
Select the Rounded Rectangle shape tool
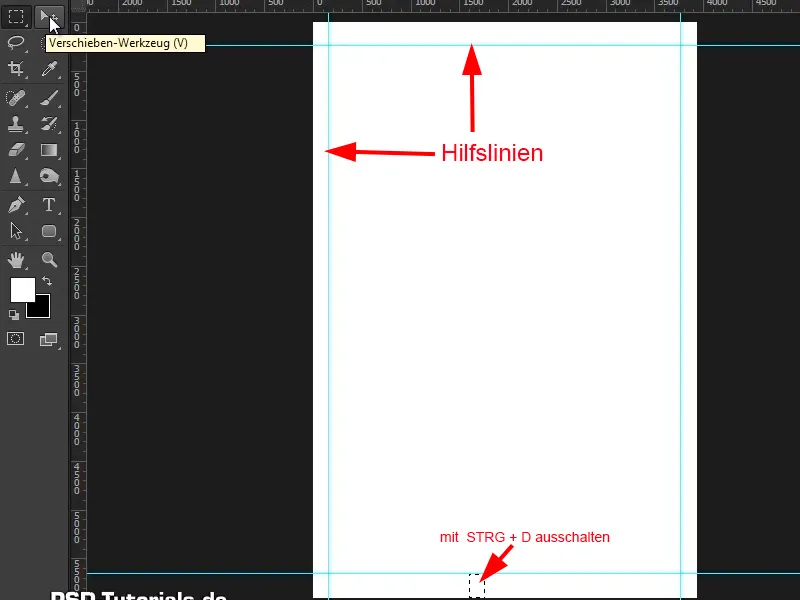[49, 231]
